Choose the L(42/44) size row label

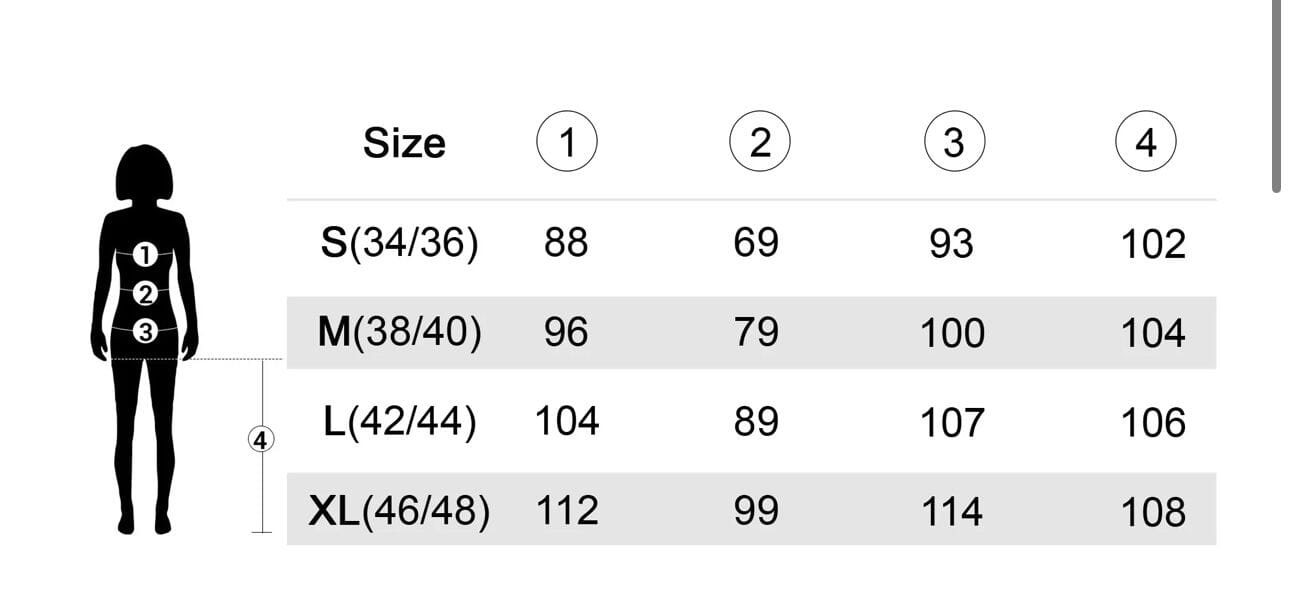(400, 422)
